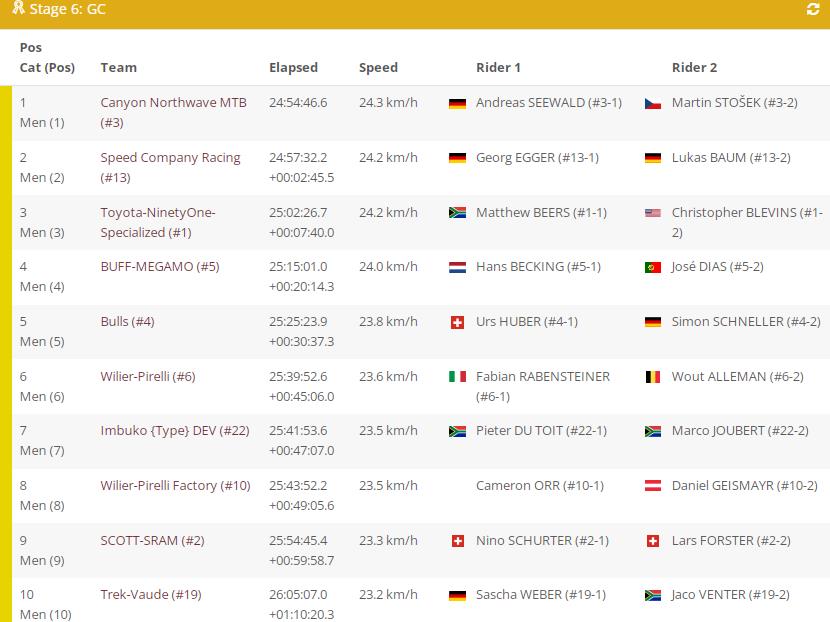Click the Dutch flag next to Hans BECKING

coord(458,267)
